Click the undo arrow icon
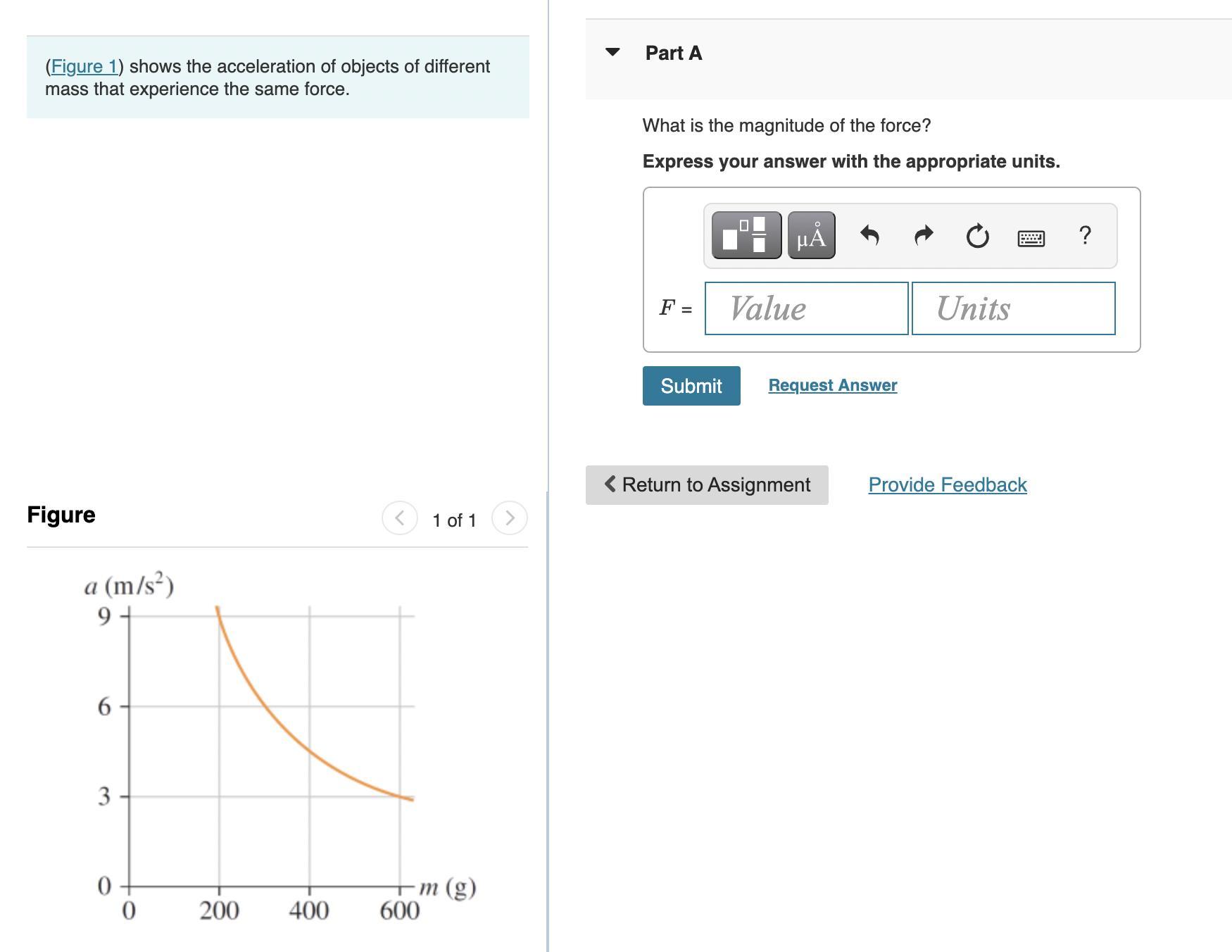This screenshot has height=952, width=1232. 869,235
